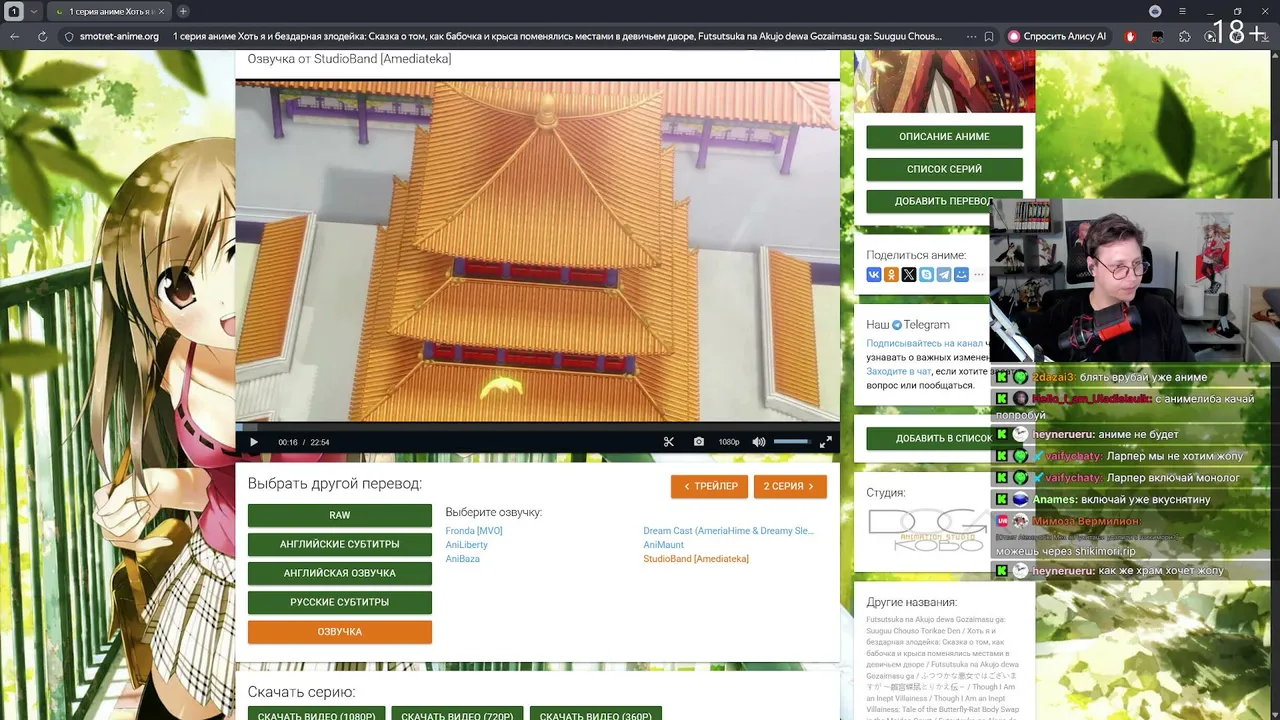Take a screenshot with the camera icon
The width and height of the screenshot is (1280, 720).
(699, 442)
